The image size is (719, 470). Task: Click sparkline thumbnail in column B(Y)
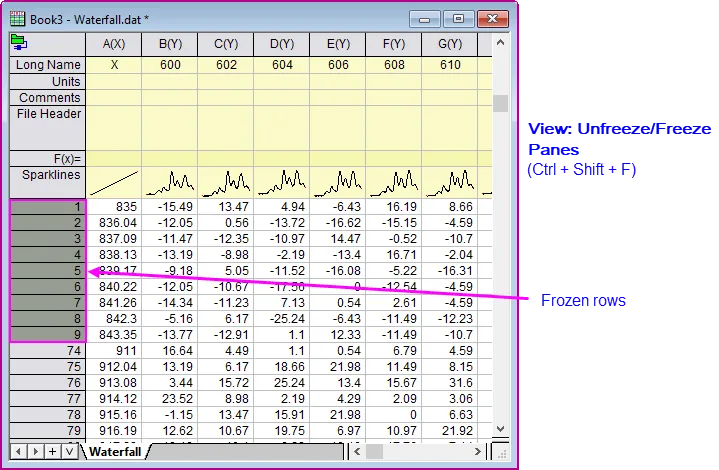click(170, 183)
